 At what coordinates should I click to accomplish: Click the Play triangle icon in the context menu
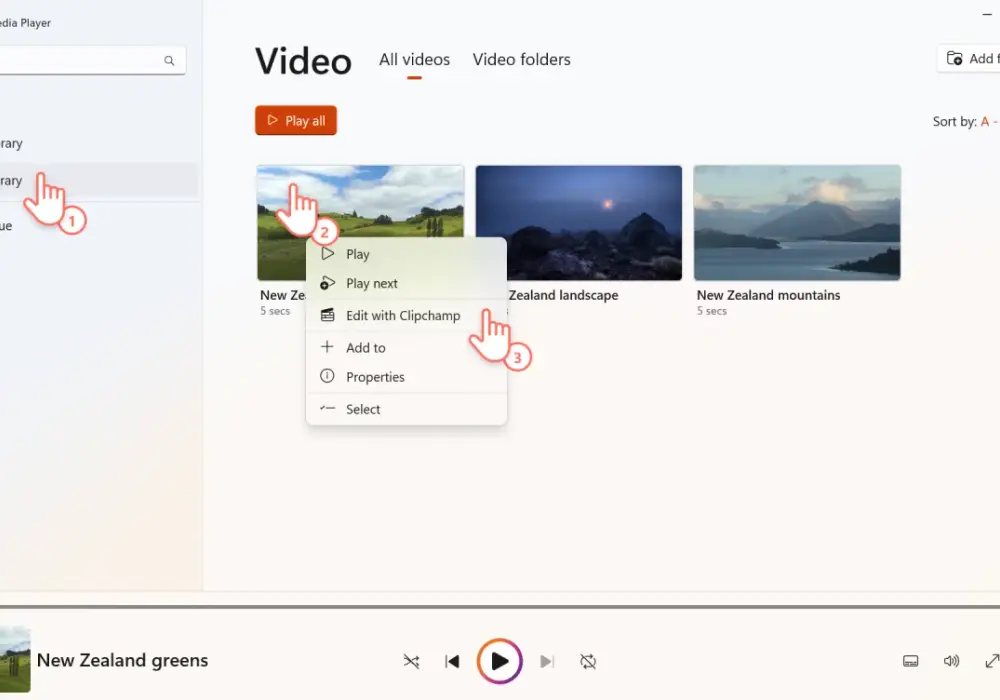[327, 253]
